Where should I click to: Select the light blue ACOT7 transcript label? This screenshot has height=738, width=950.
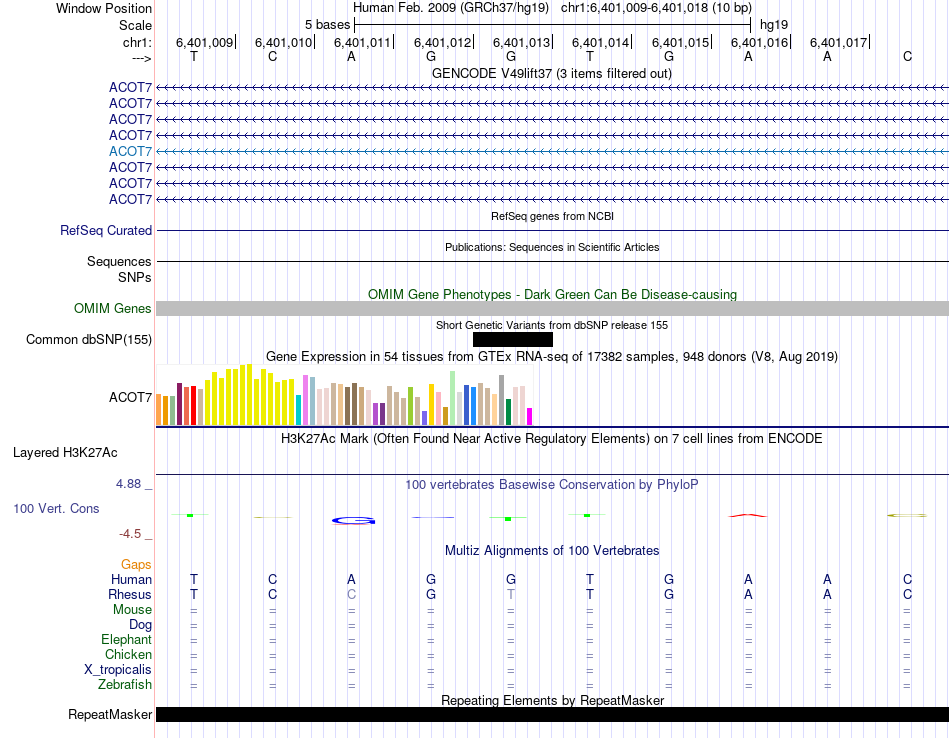pyautogui.click(x=130, y=151)
